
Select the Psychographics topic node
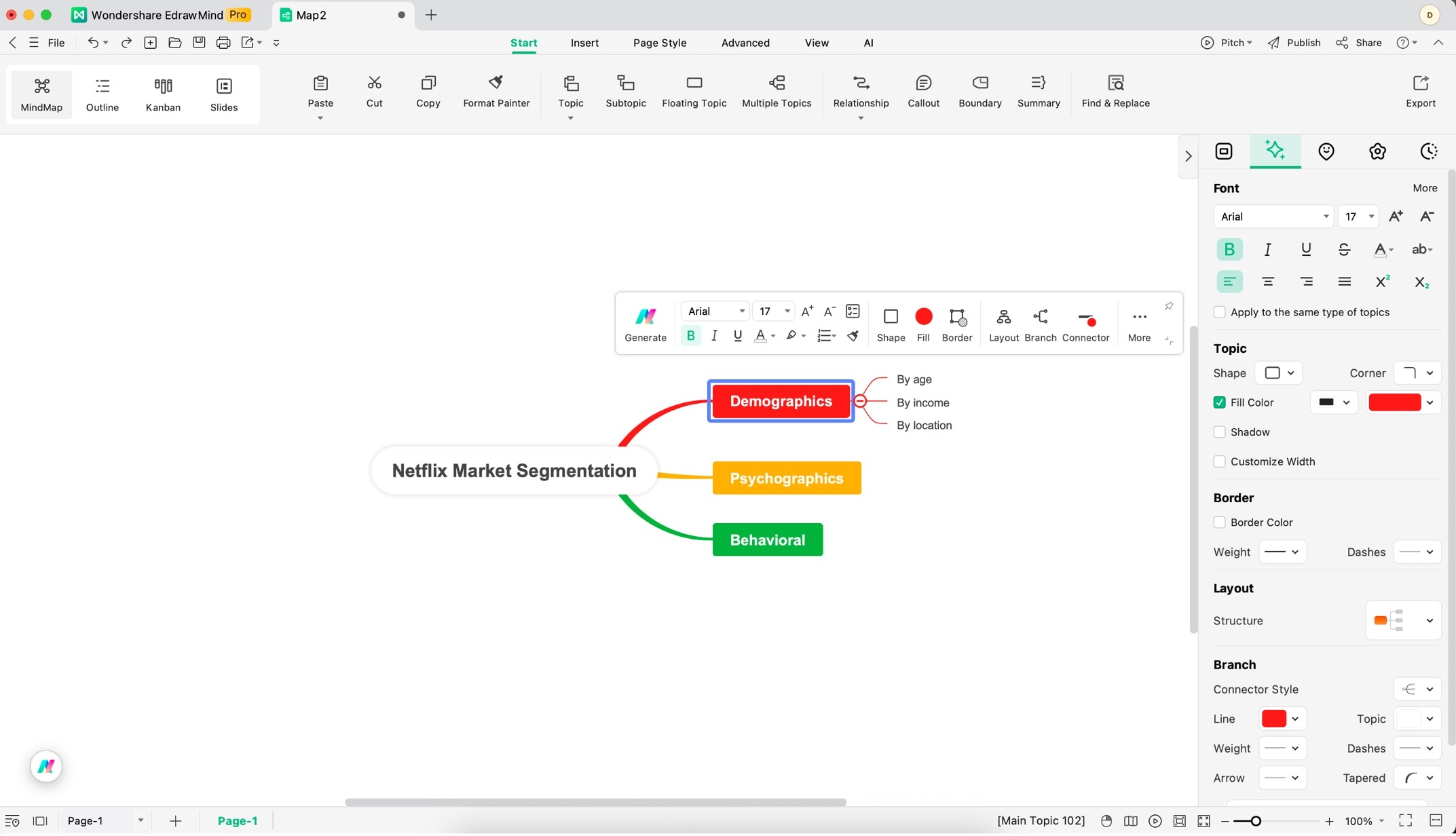(786, 478)
